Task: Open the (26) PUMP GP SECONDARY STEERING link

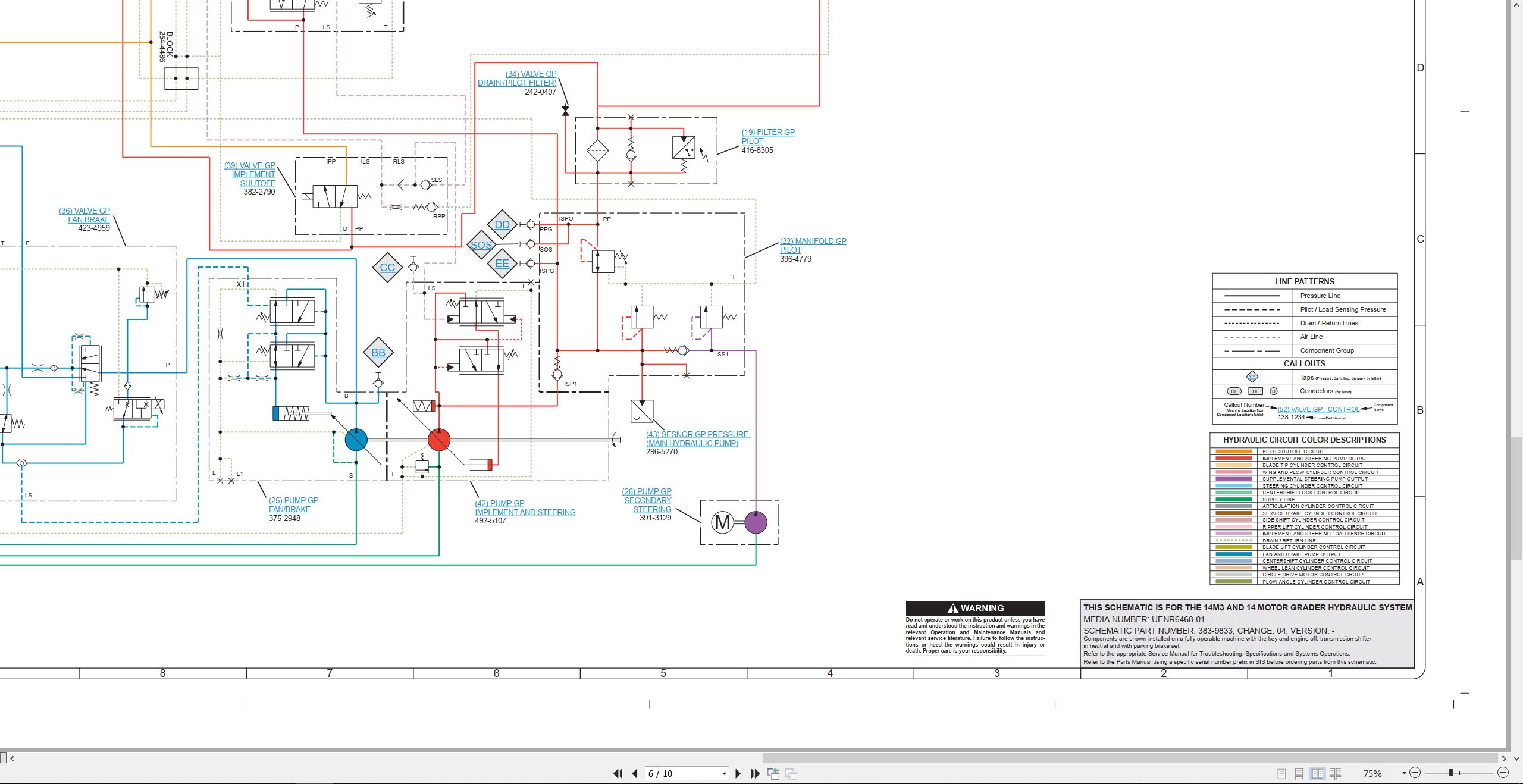Action: [x=647, y=500]
